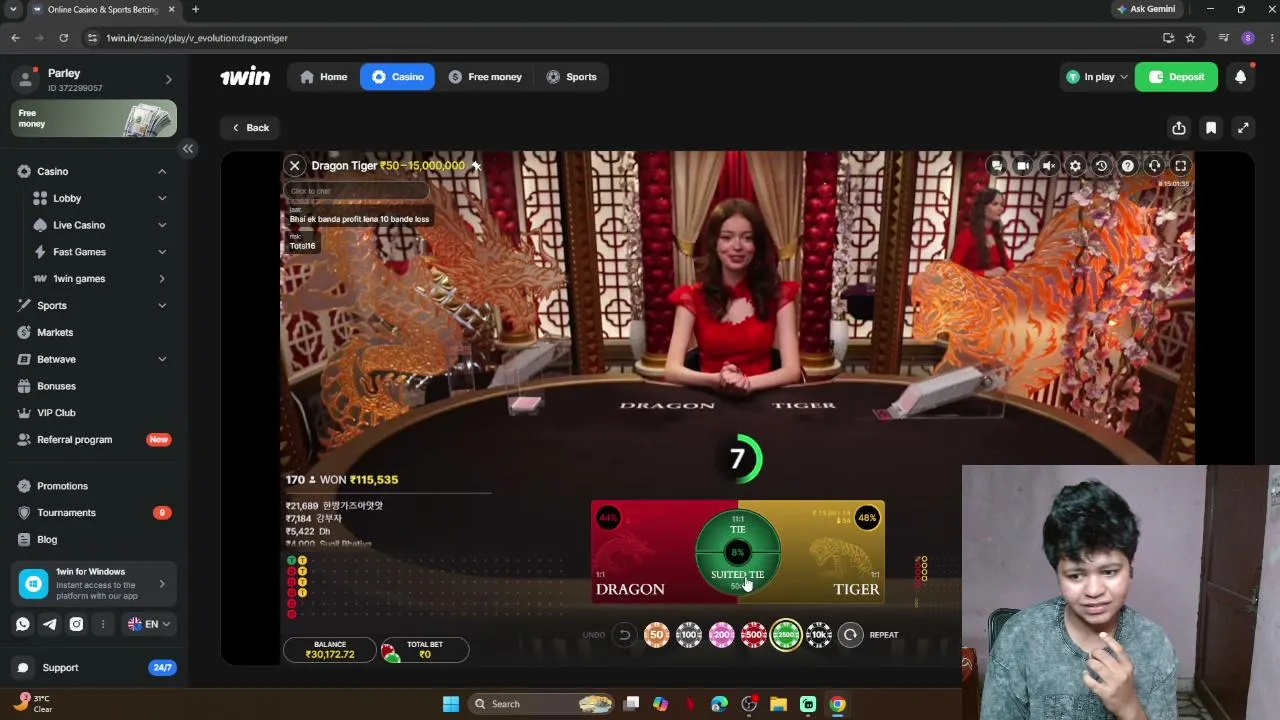The width and height of the screenshot is (1280, 720).
Task: Open the Free money banner
Action: click(94, 119)
